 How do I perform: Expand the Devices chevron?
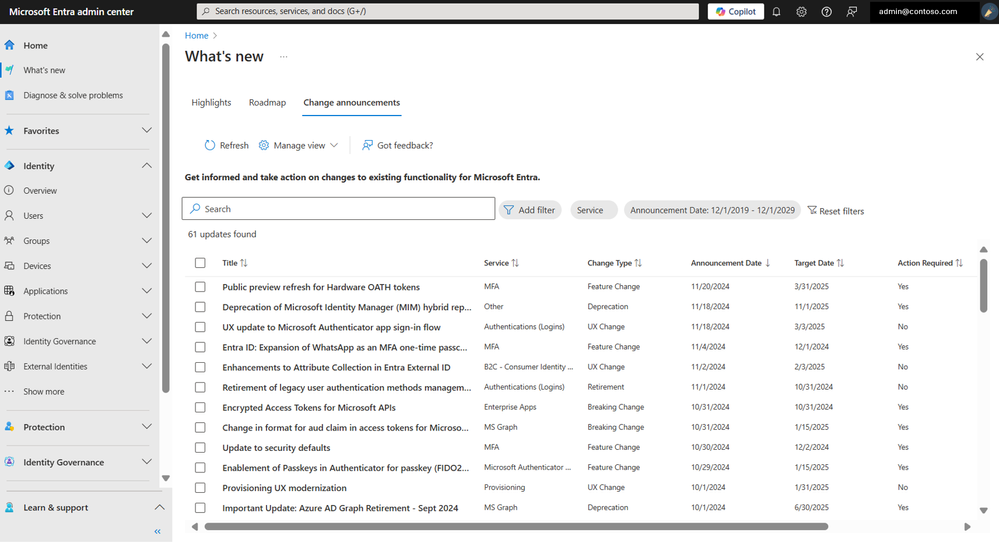point(147,266)
